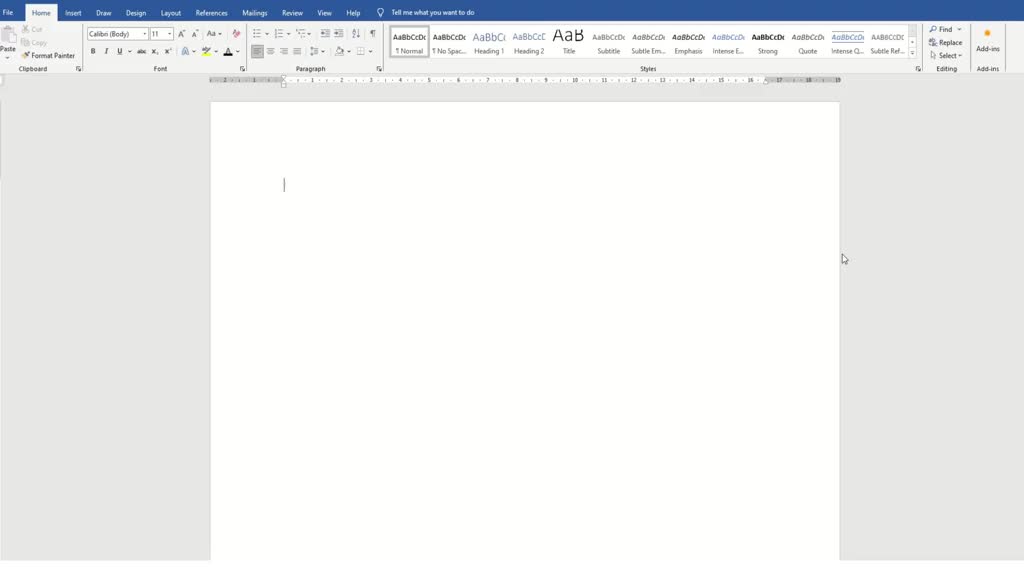Toggle Underline formatting
The height and width of the screenshot is (576, 1024).
(x=120, y=51)
